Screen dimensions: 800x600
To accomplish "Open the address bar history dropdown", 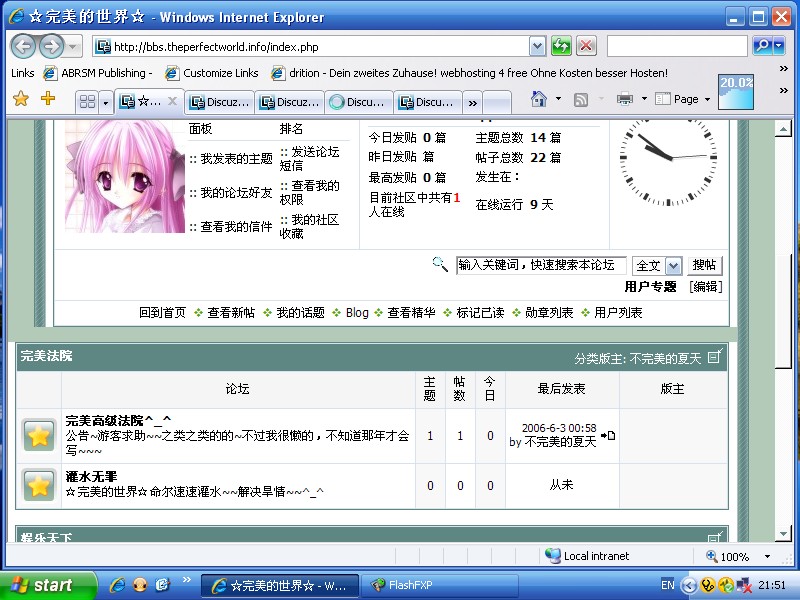I will pos(537,47).
